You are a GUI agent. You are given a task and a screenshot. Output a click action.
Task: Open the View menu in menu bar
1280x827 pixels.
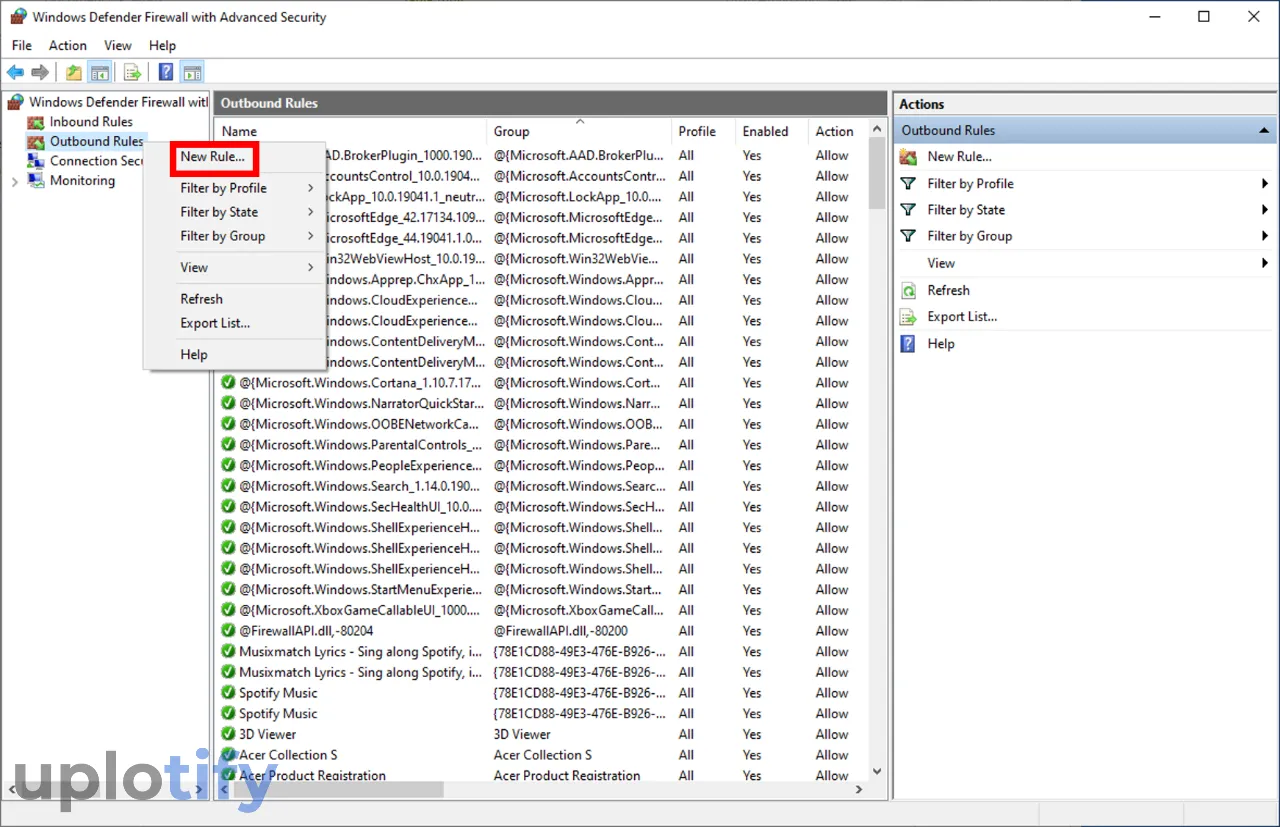coord(118,46)
